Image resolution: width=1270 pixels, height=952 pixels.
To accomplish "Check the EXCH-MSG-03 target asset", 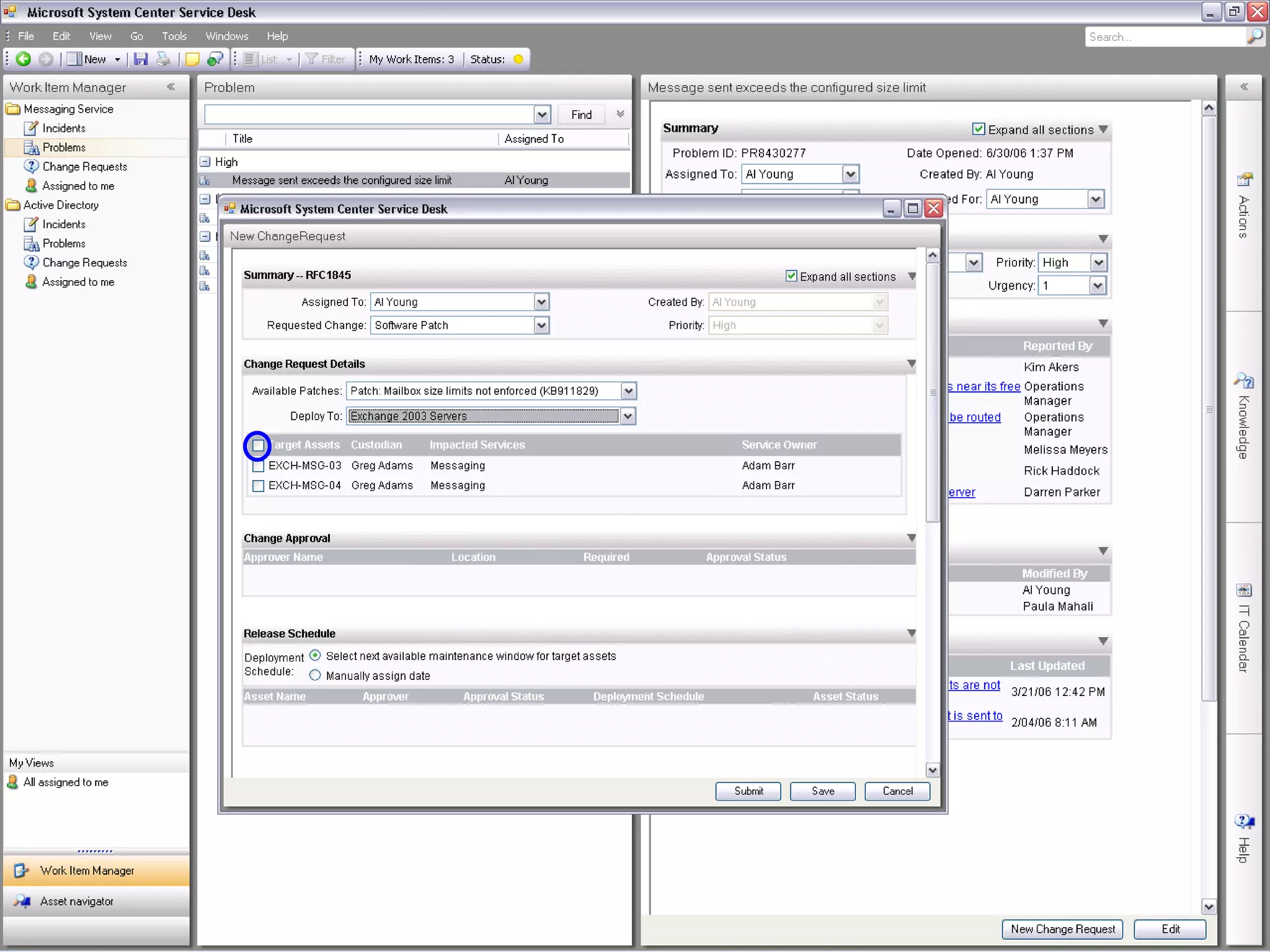I will (x=259, y=466).
